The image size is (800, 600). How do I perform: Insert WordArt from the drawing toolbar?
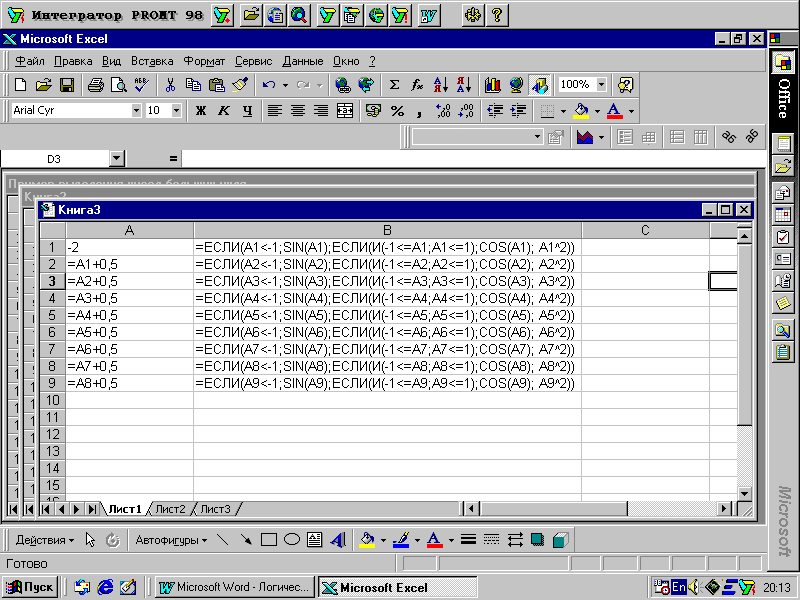pos(338,540)
